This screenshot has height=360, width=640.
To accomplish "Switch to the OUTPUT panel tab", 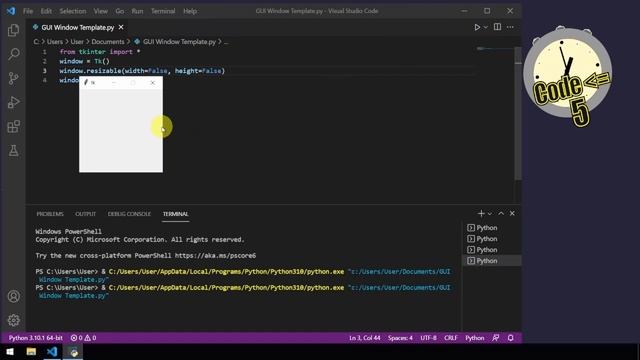I will coord(85,214).
